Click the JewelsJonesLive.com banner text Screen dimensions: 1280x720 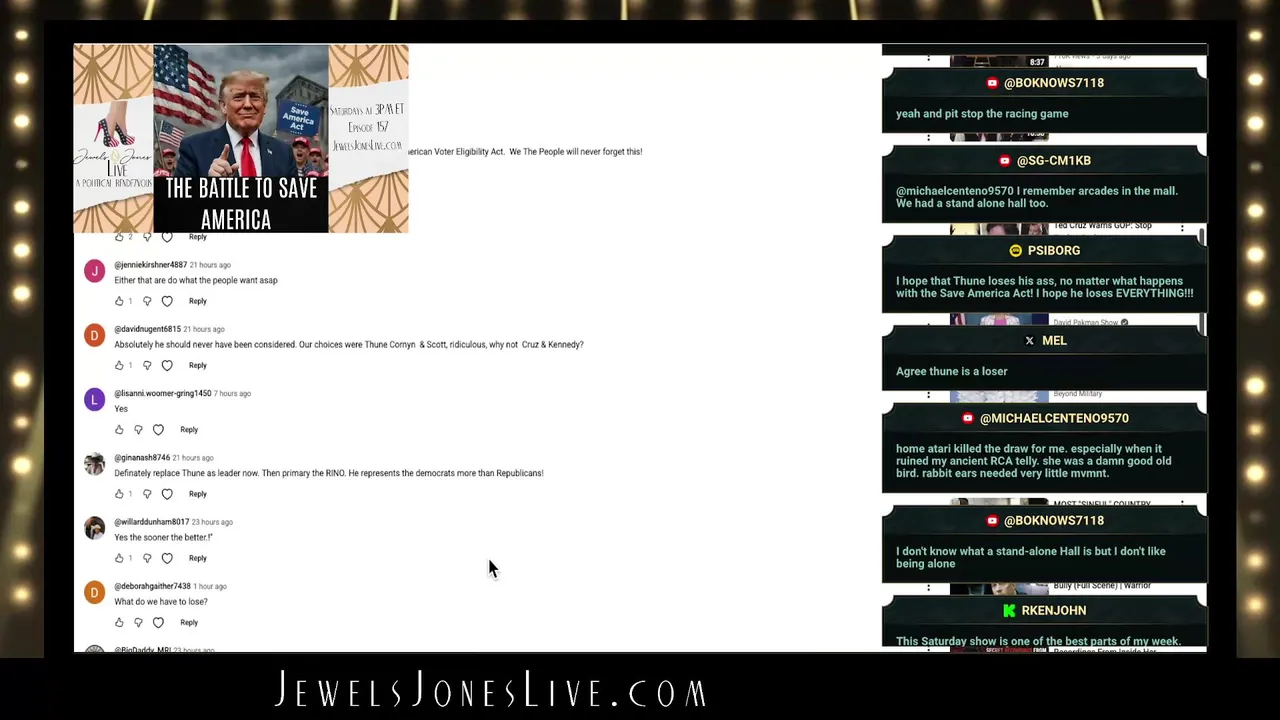click(491, 691)
